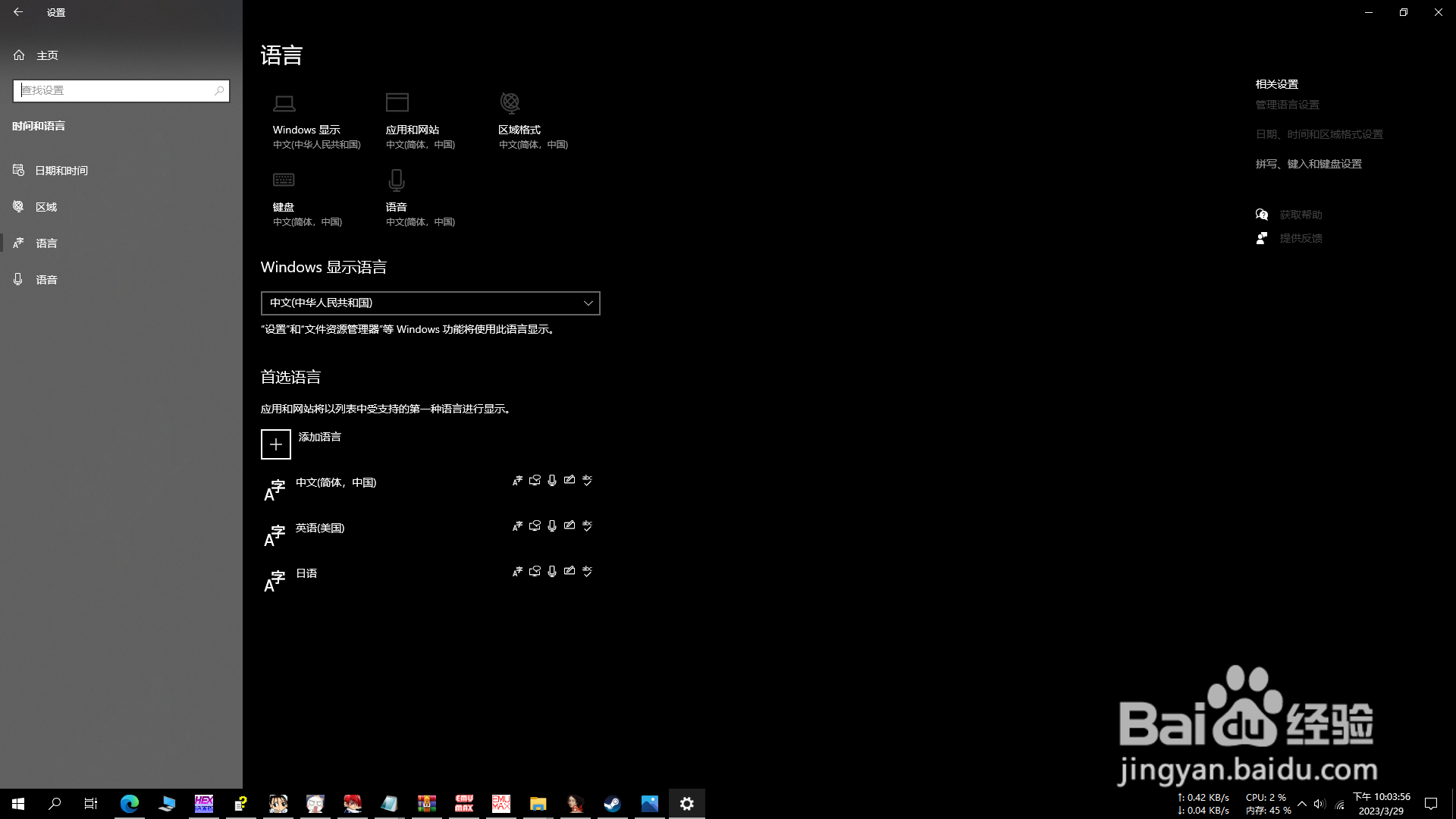Click the volume icon in the taskbar
The height and width of the screenshot is (819, 1456).
(x=1319, y=803)
